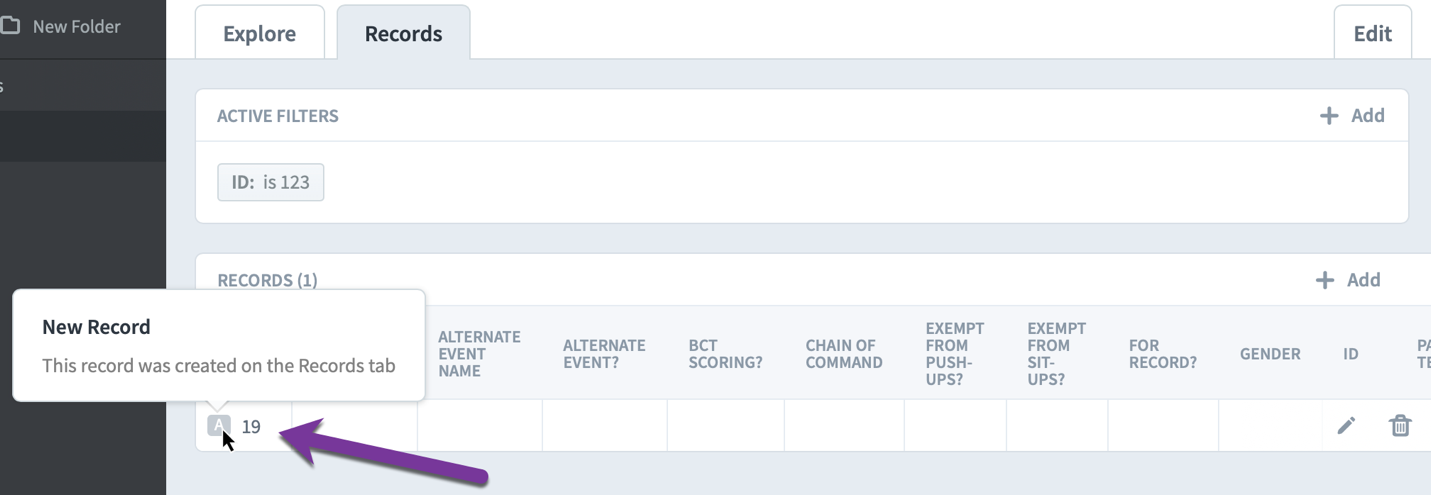Sort by Gender column header
This screenshot has height=495, width=1431.
pos(1270,353)
